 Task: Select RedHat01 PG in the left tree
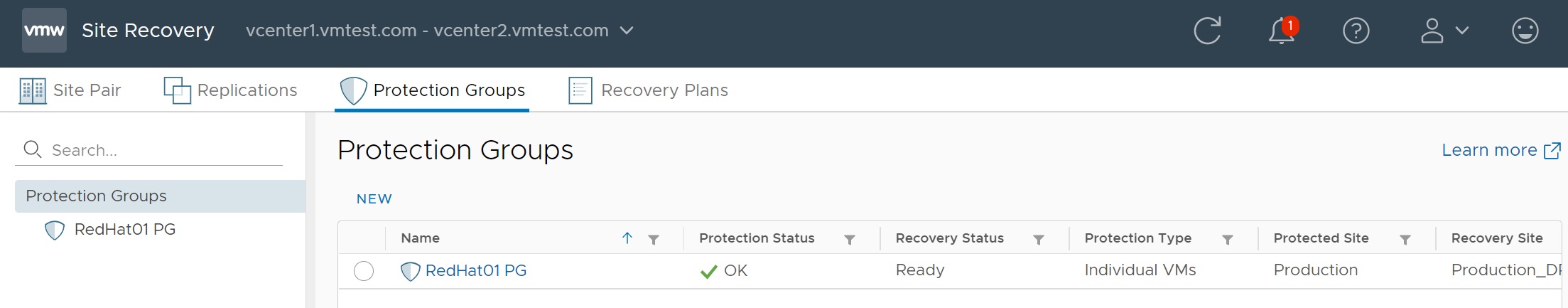click(124, 230)
